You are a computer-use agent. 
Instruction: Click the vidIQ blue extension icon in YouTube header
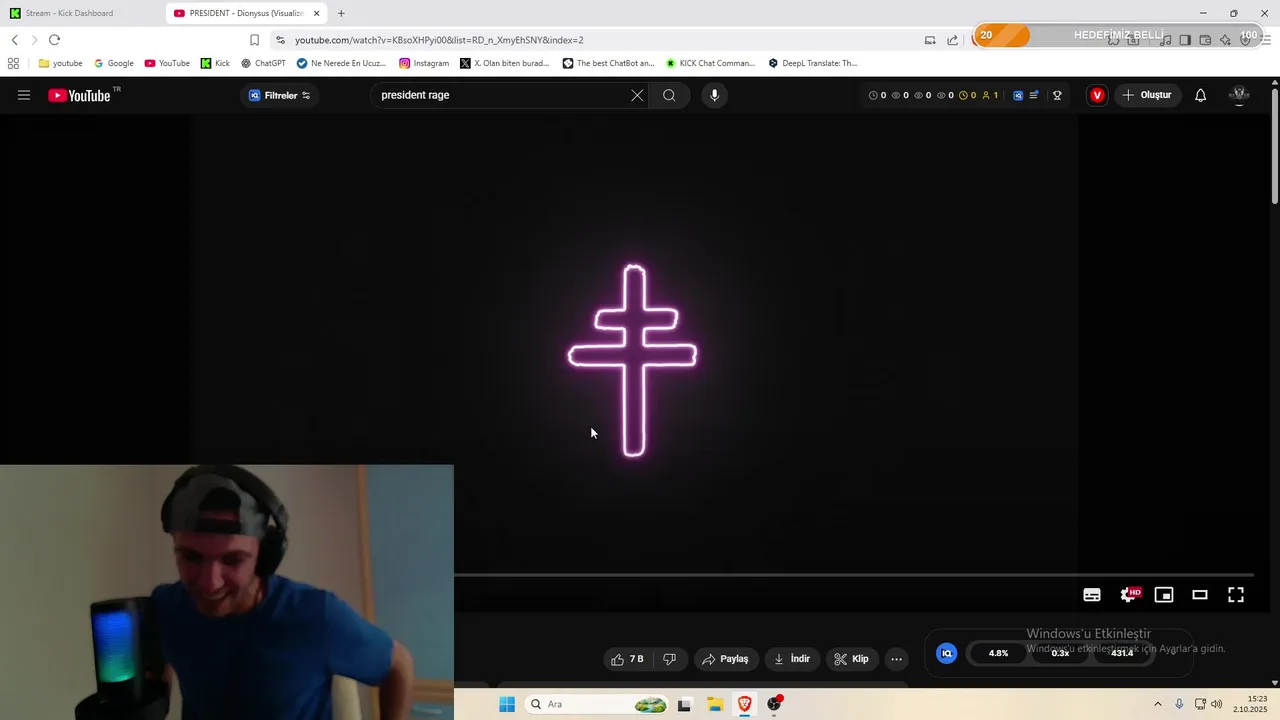[1018, 95]
